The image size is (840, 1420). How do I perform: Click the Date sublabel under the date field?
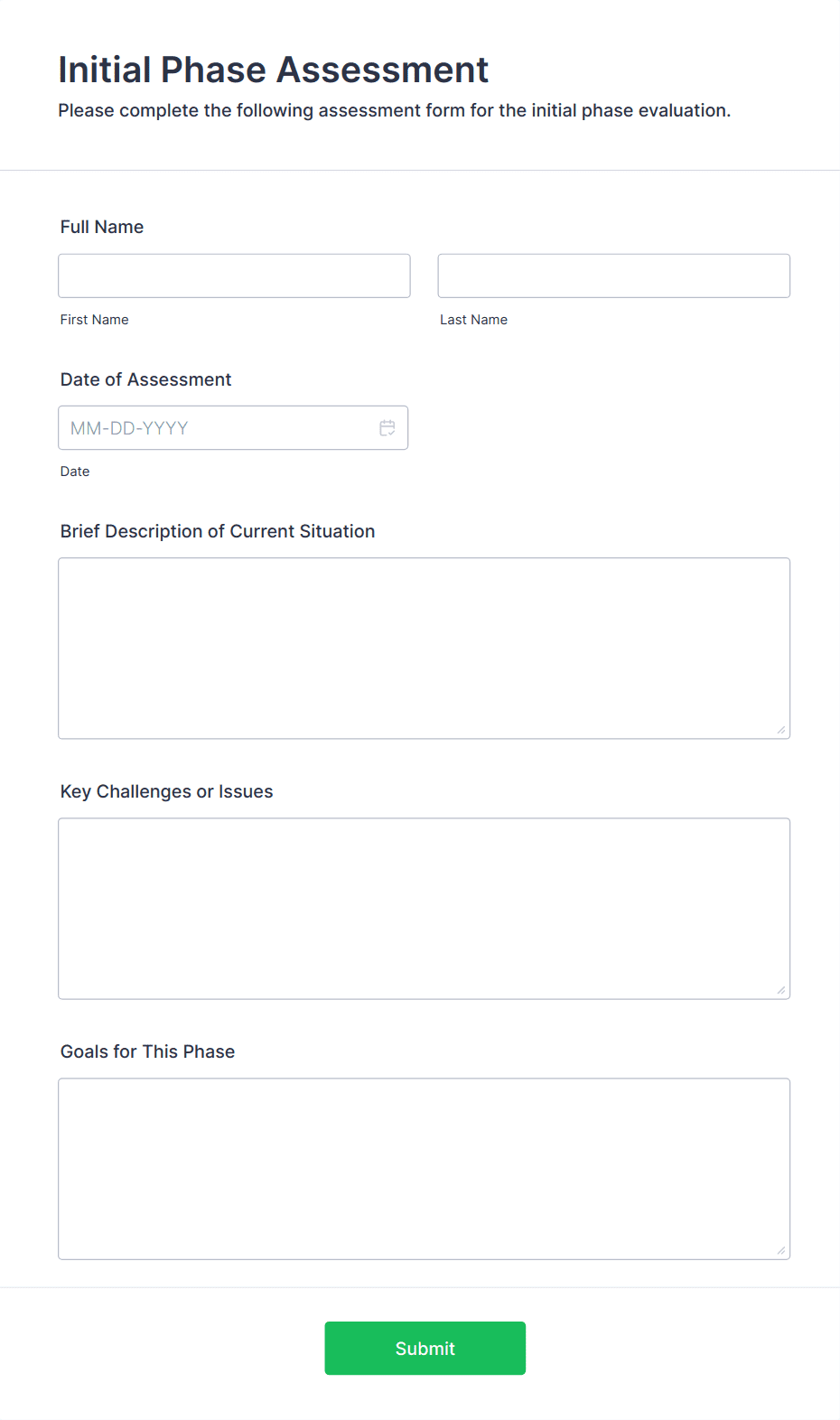tap(75, 471)
